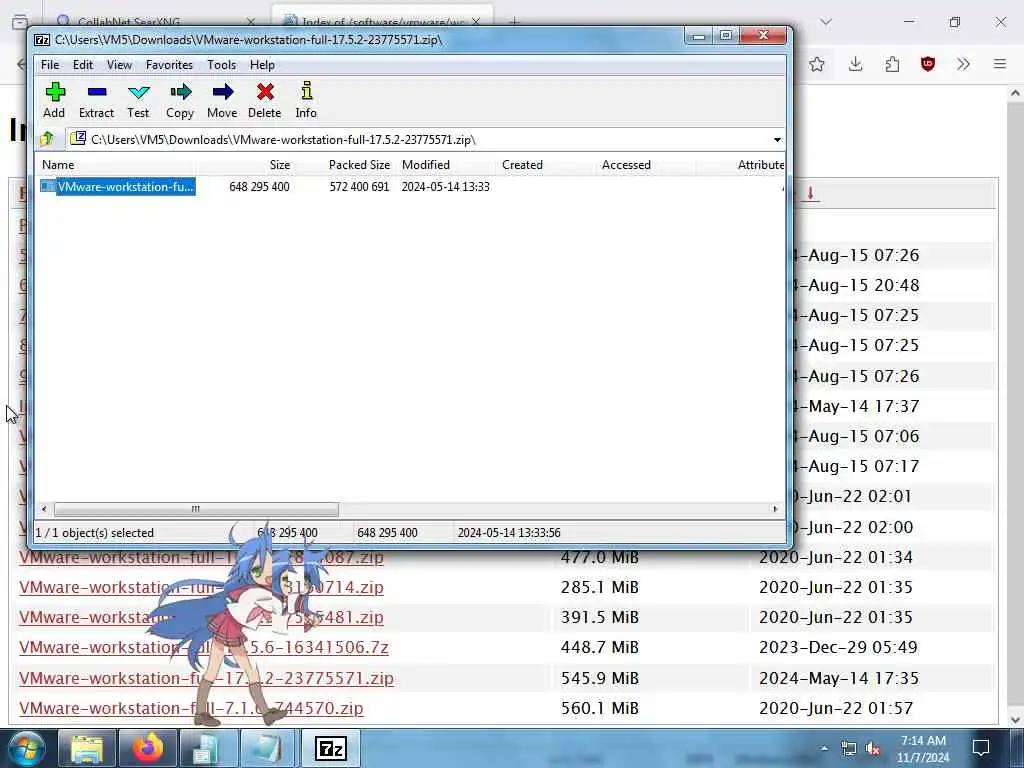Click the uBlock Origin shield icon

pyautogui.click(x=927, y=64)
